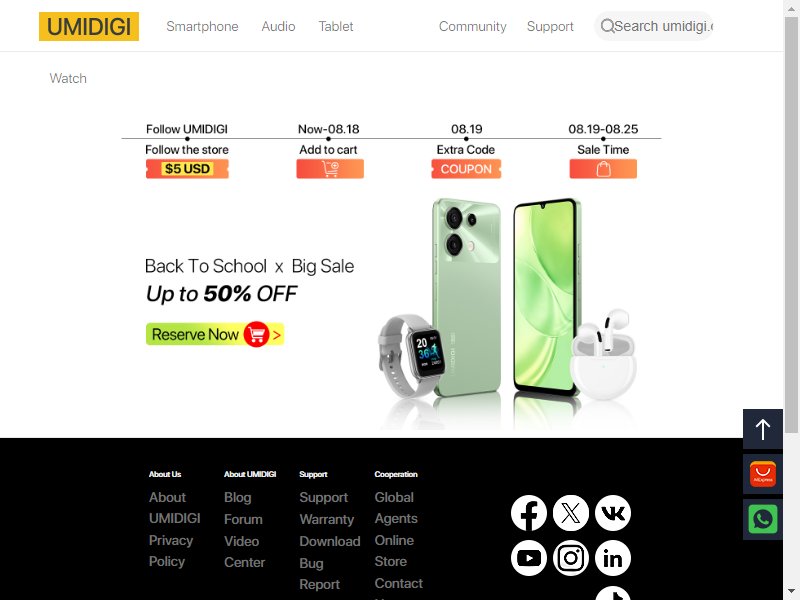This screenshot has width=800, height=600.
Task: Open the Smartphone menu
Action: click(x=202, y=27)
